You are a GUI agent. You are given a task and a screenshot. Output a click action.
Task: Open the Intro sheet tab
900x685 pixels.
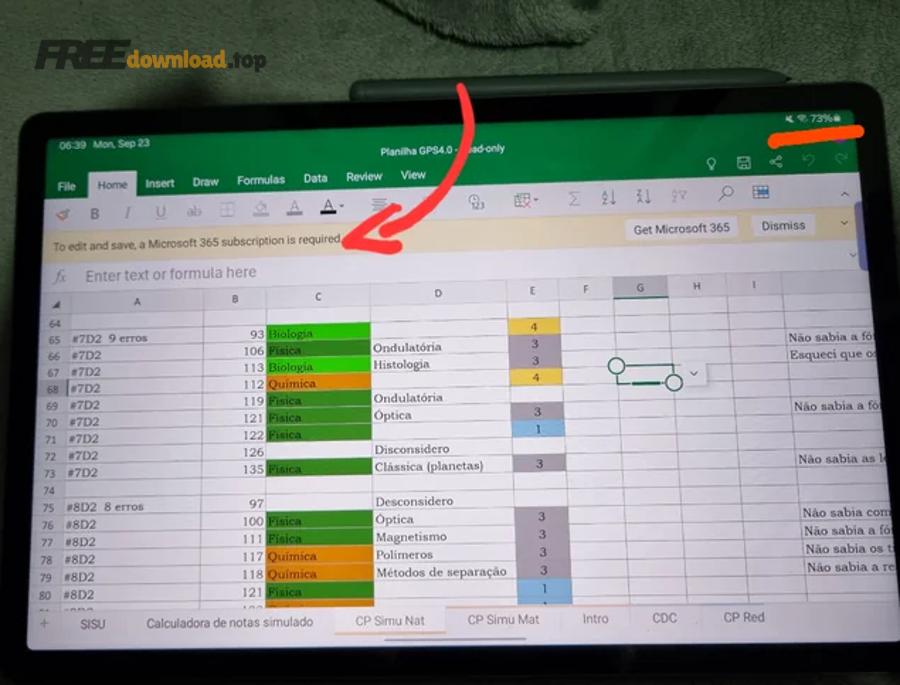[x=595, y=619]
